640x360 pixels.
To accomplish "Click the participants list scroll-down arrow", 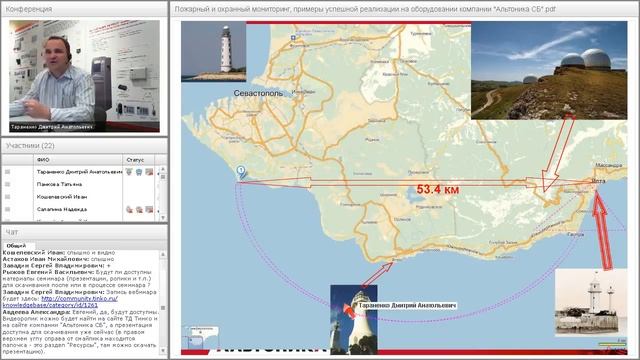I will coord(162,218).
